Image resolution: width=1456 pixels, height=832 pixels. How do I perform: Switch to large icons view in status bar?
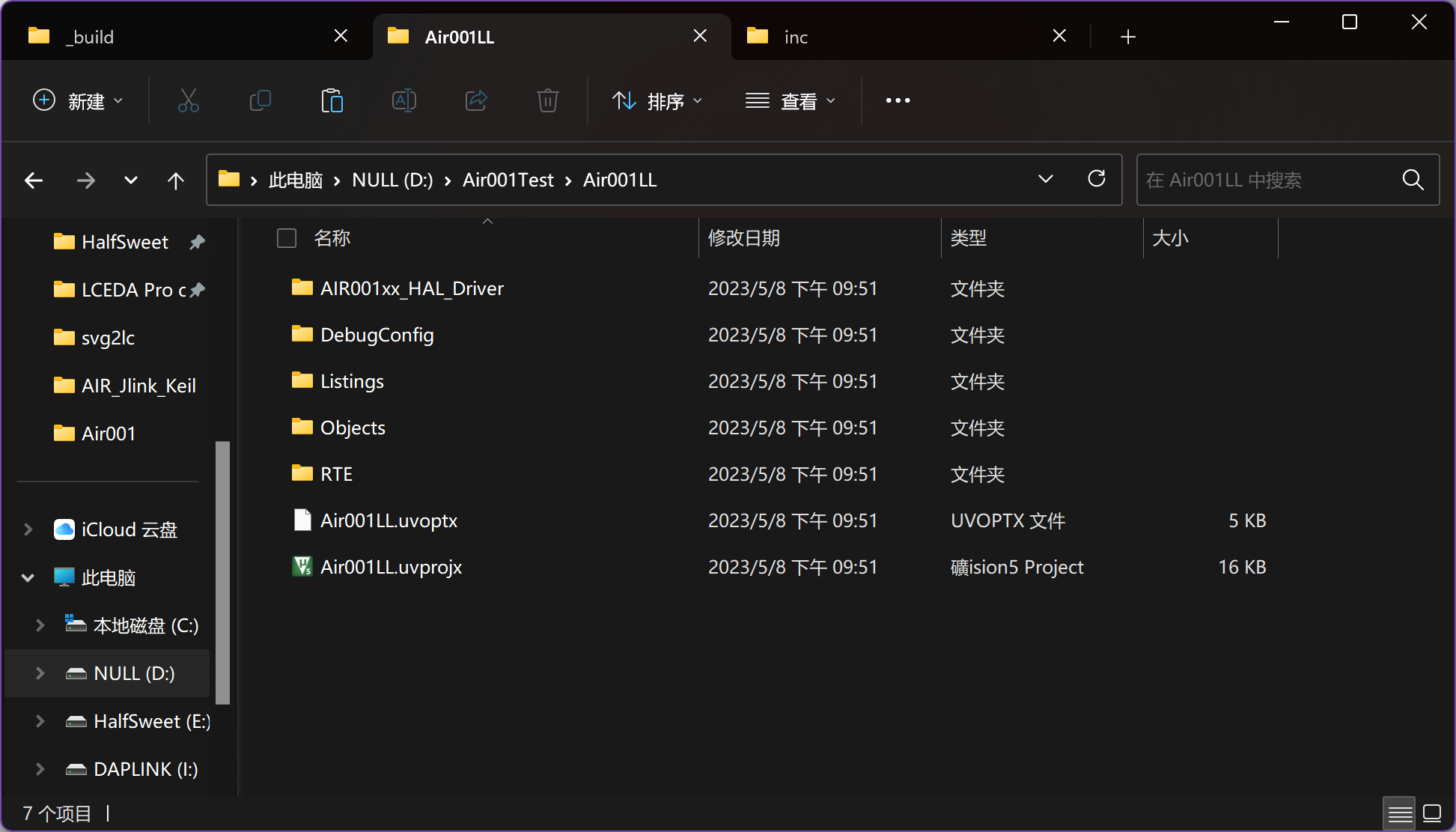click(1431, 813)
